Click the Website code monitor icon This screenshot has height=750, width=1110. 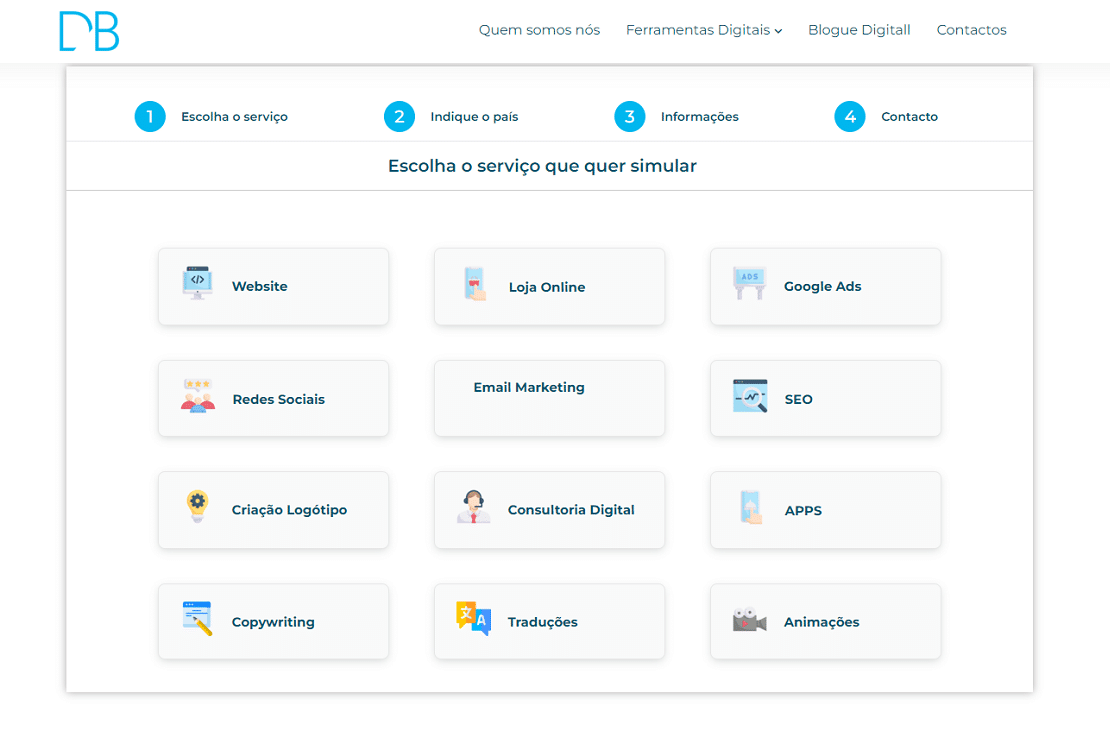pyautogui.click(x=197, y=283)
